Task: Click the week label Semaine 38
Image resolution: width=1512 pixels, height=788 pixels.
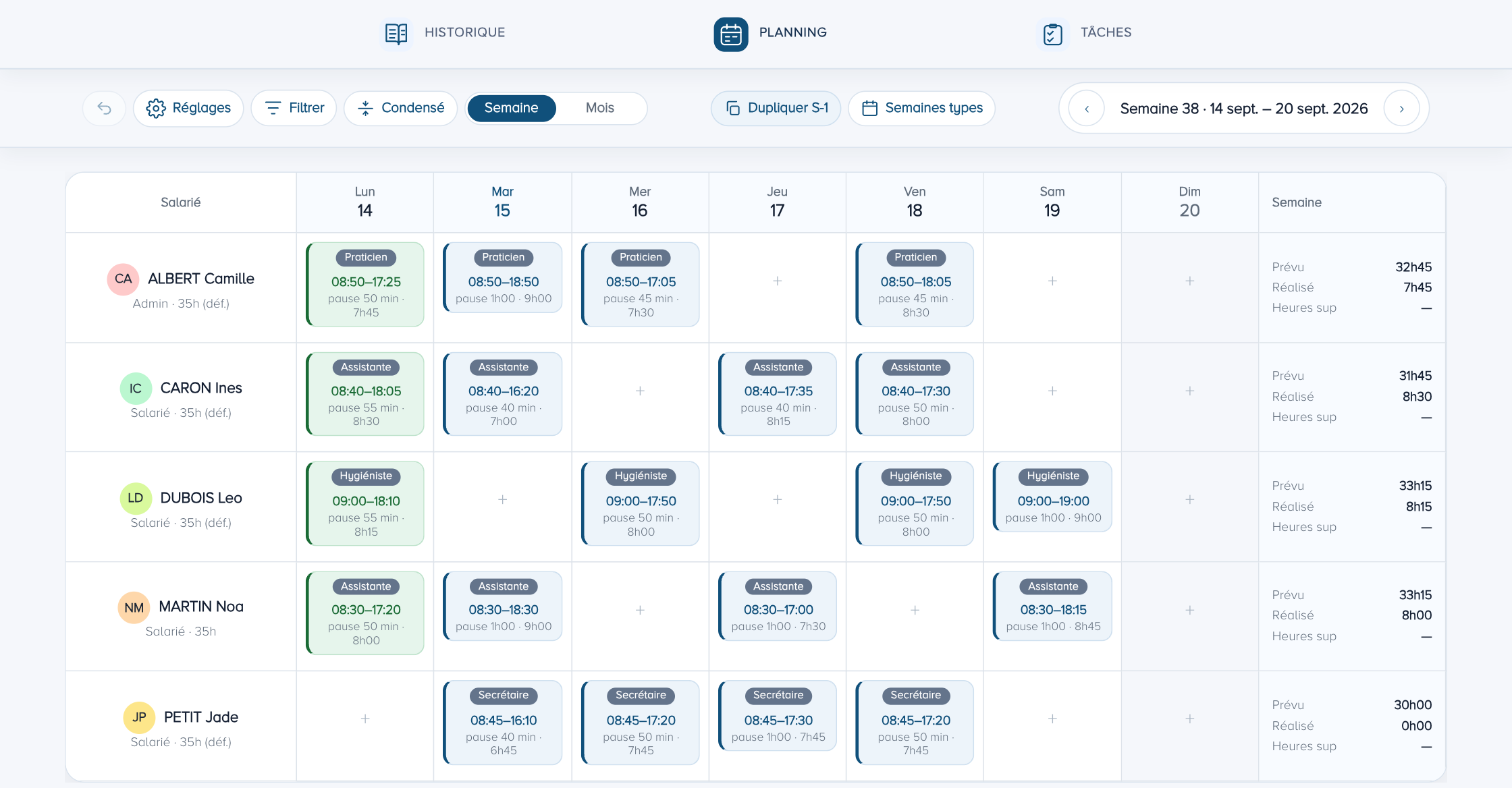Action: click(1244, 109)
